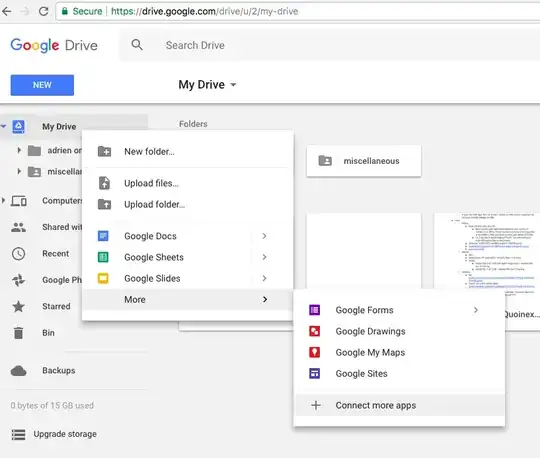Select Google My Maps in submenu
The width and height of the screenshot is (540, 458).
point(399,352)
